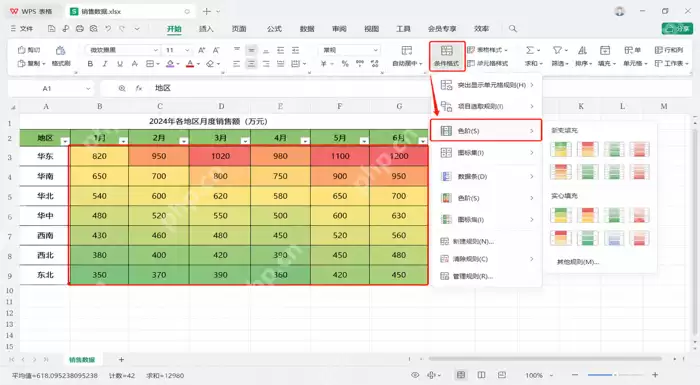Open the number format (常规) dropdown
The height and width of the screenshot is (385, 700).
tap(375, 50)
